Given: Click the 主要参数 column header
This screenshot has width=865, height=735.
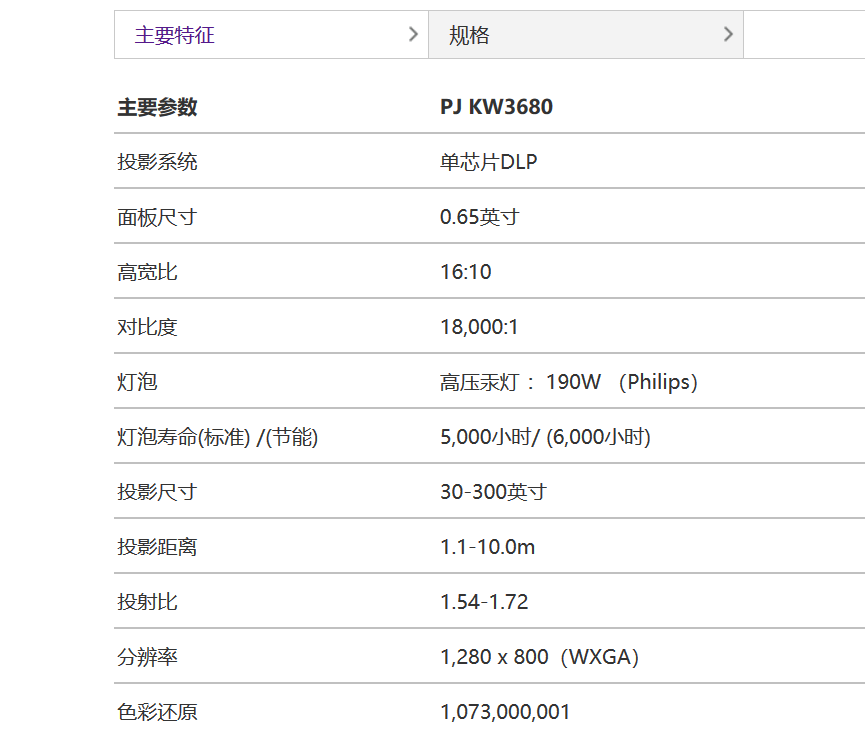Looking at the screenshot, I should (157, 107).
